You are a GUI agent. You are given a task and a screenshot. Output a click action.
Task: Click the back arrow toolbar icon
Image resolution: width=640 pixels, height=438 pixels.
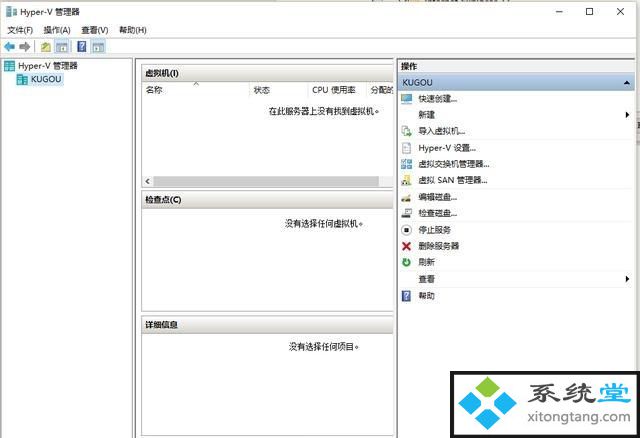click(10, 47)
